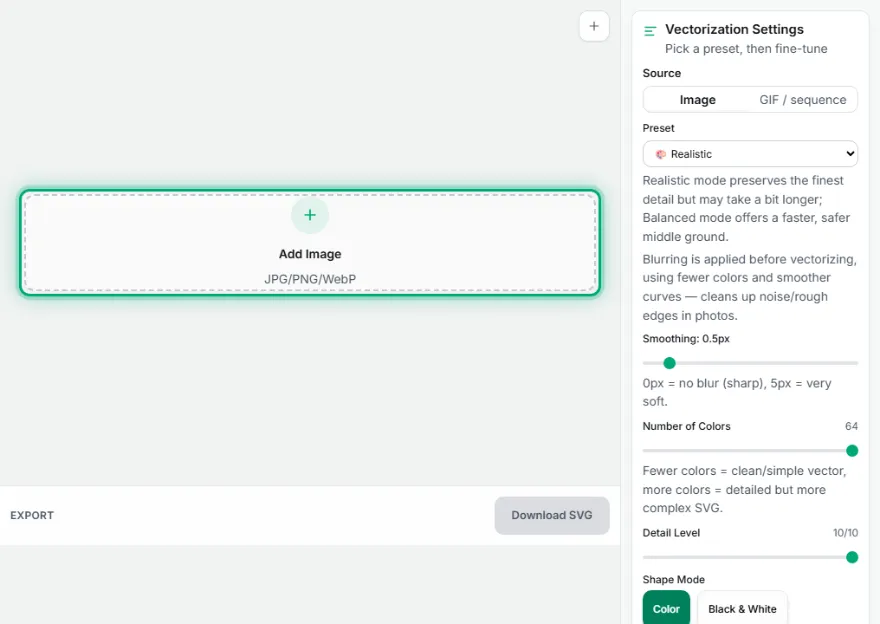Select Black & White shape mode

click(742, 608)
